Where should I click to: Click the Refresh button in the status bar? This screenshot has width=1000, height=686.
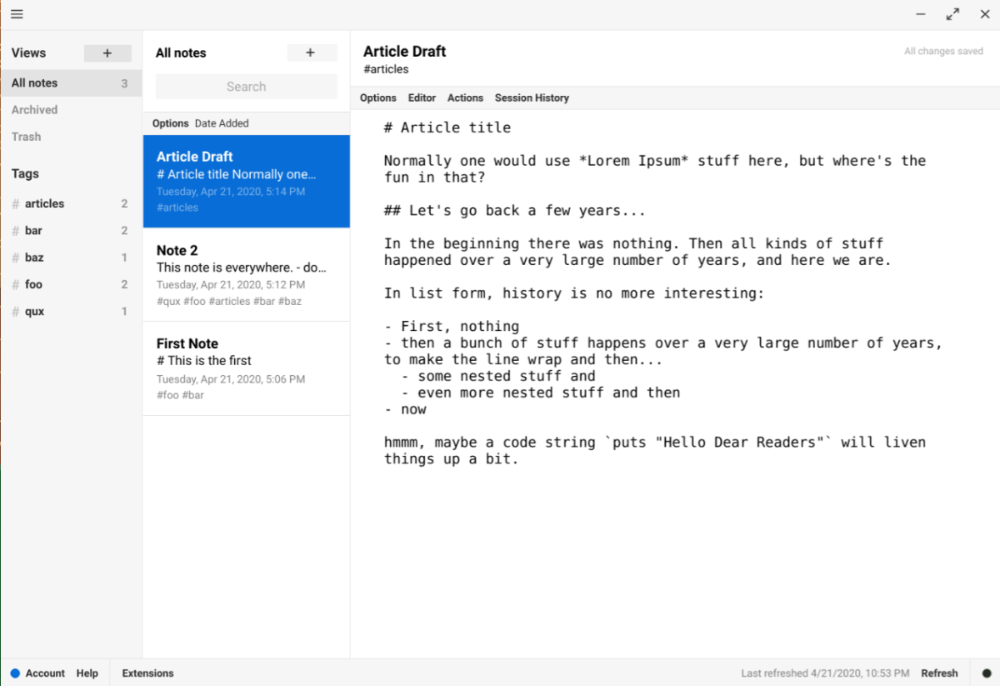(939, 673)
